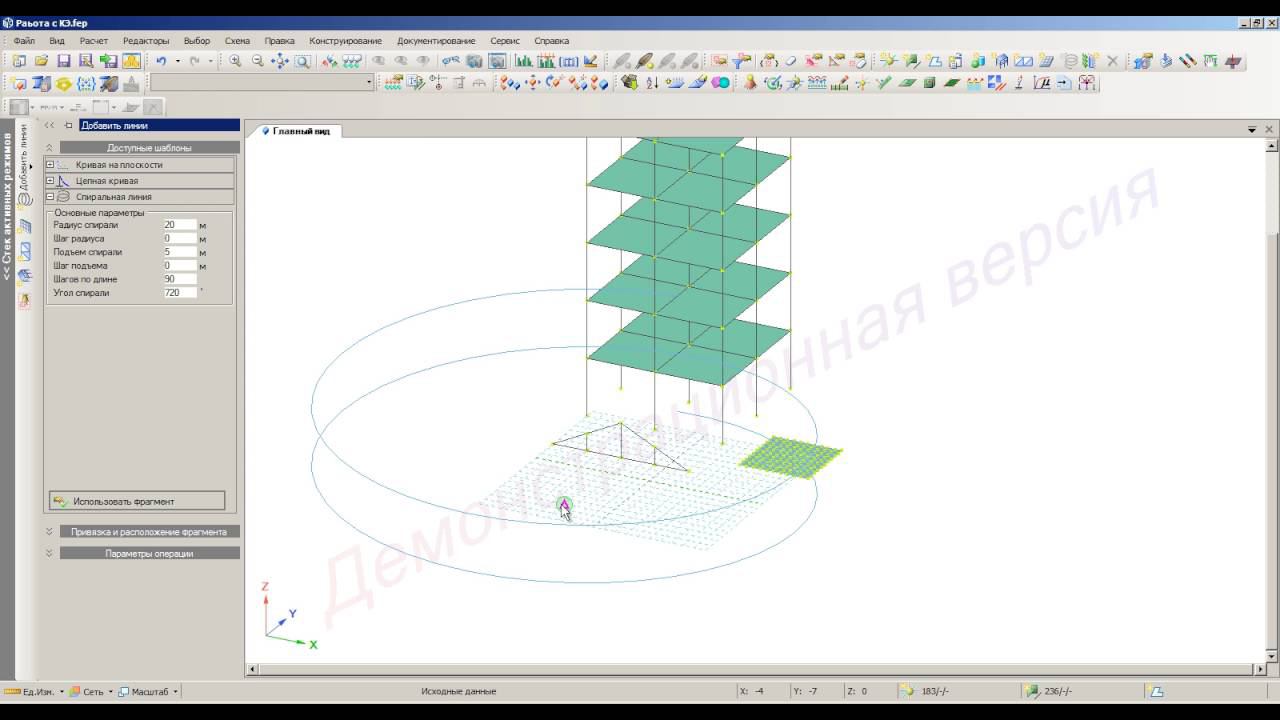Click the glasses view icon
Screen dimensions: 1280x720
tap(452, 61)
